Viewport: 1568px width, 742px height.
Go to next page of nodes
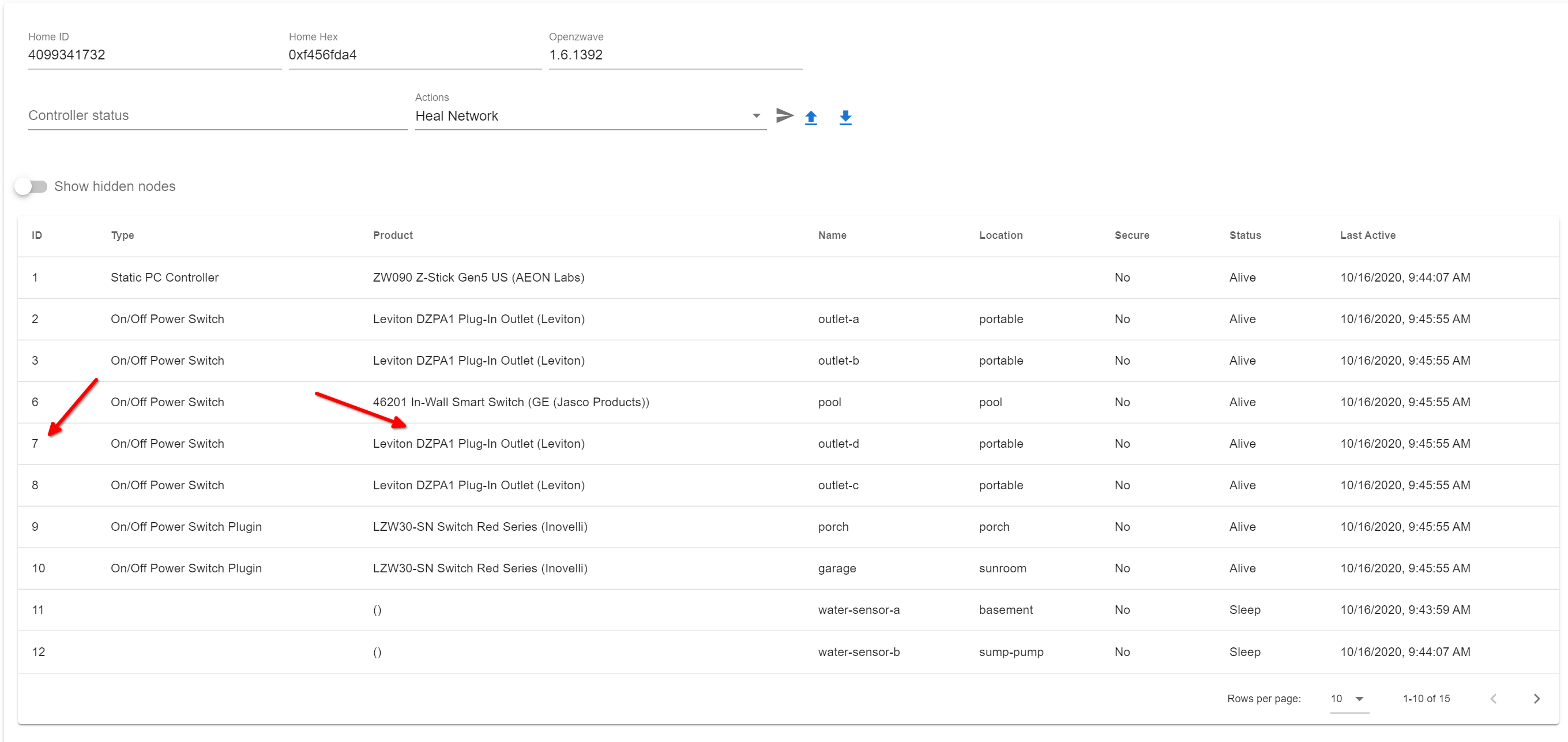[1537, 699]
